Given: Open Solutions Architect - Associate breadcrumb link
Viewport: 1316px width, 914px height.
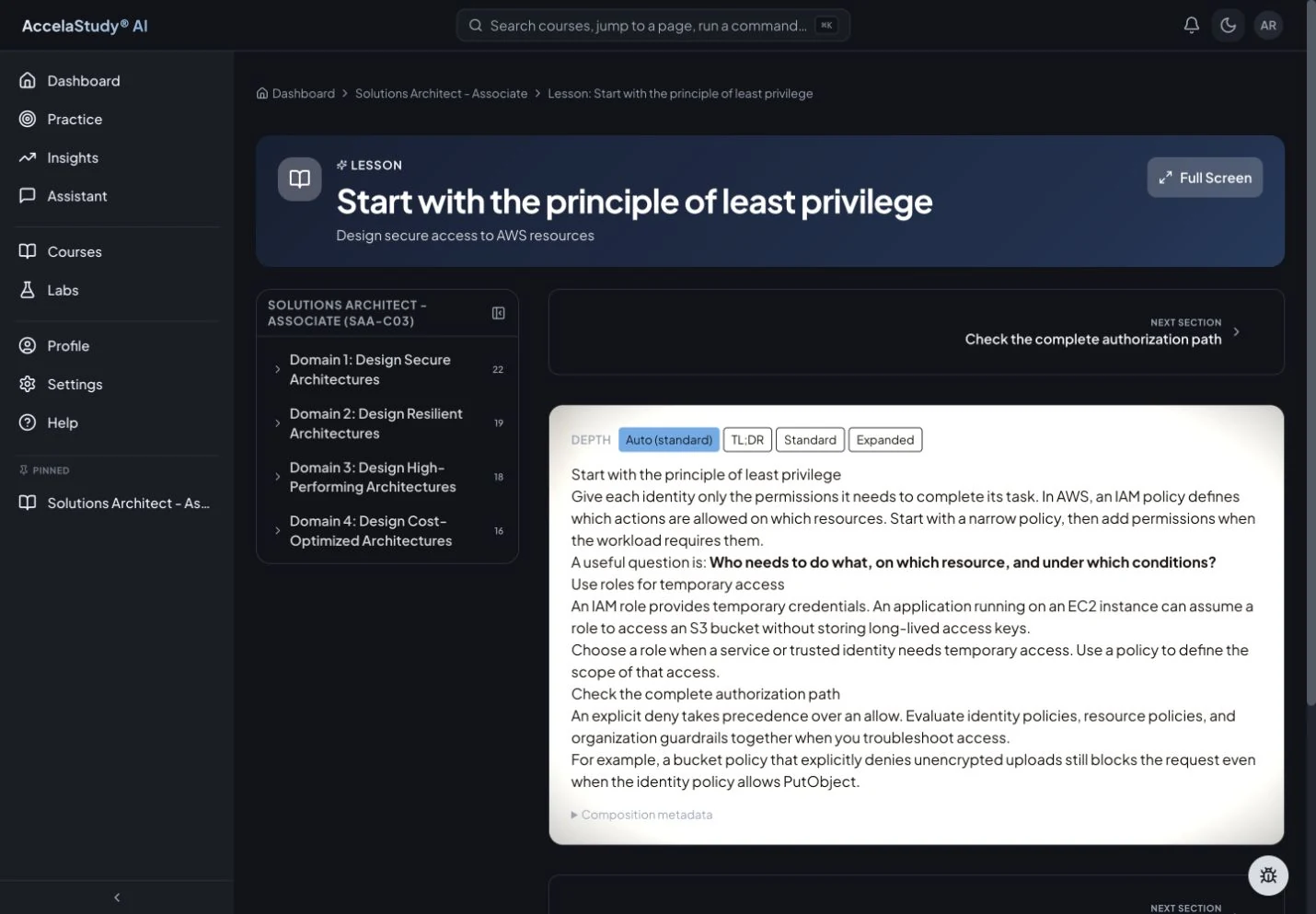Looking at the screenshot, I should (442, 94).
